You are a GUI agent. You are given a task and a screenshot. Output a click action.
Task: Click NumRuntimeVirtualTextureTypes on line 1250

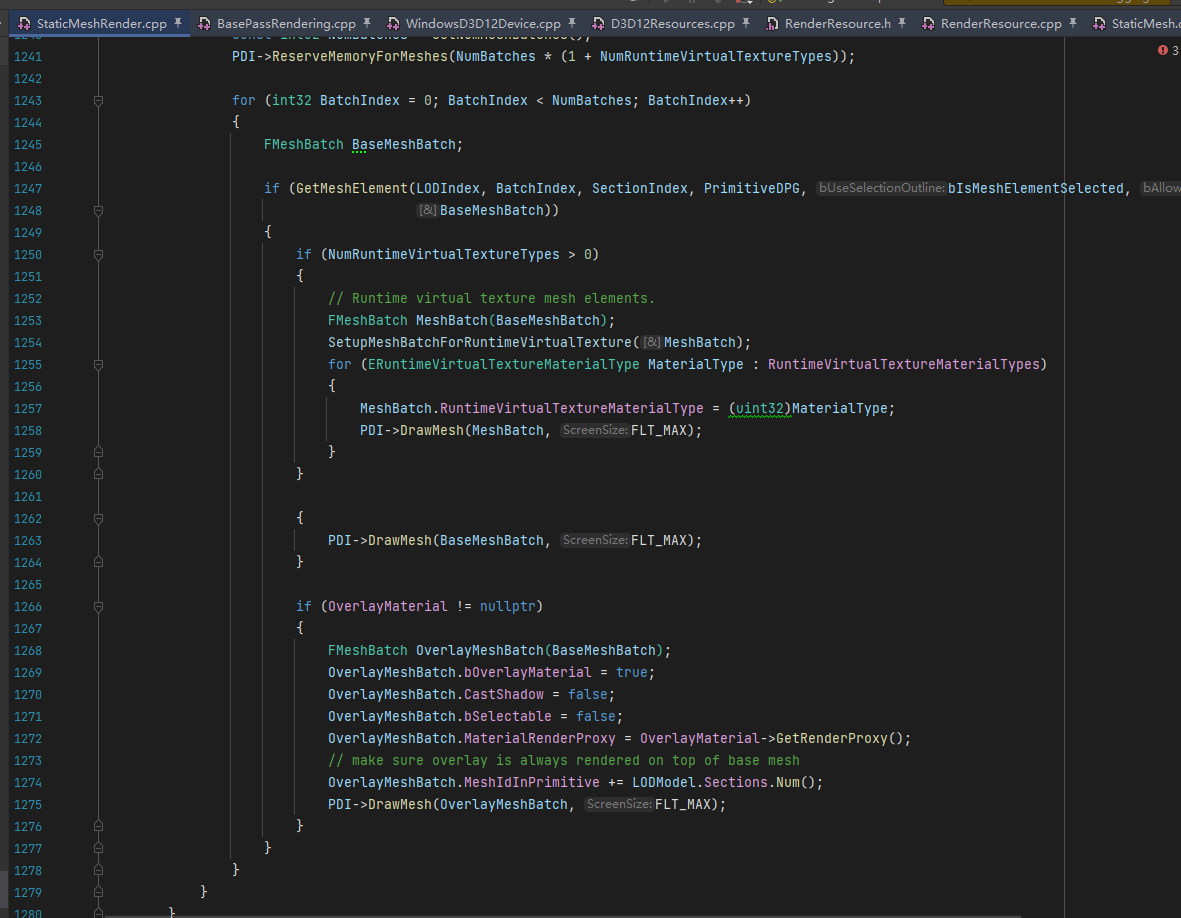click(444, 255)
